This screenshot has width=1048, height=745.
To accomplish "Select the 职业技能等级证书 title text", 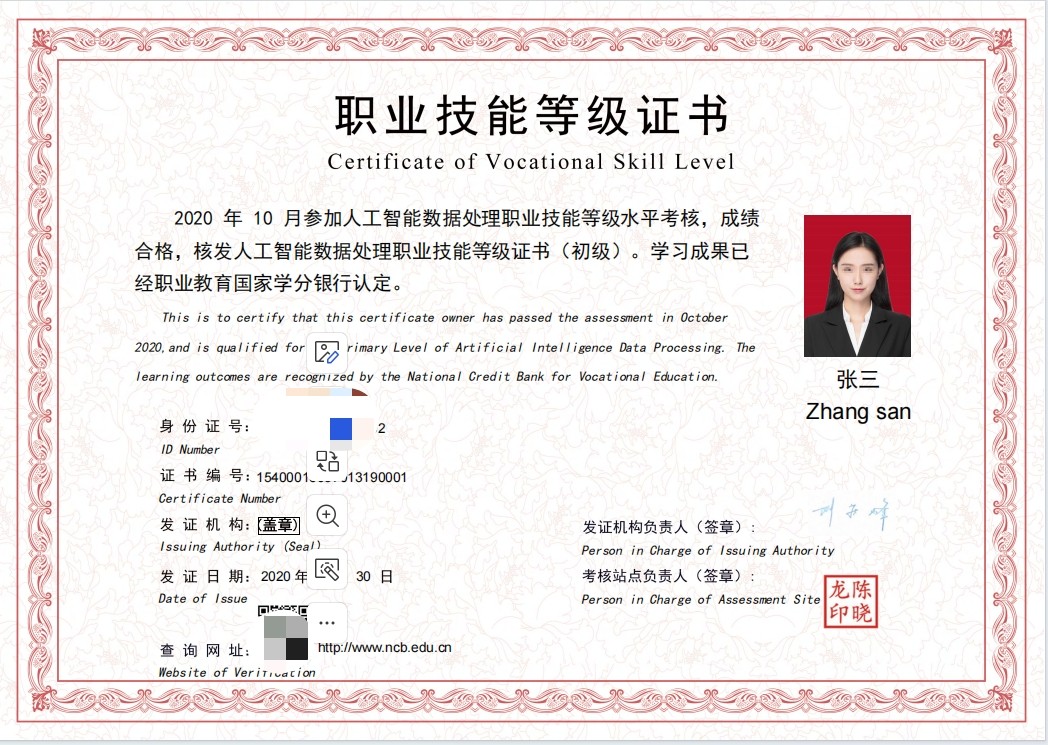I will click(531, 116).
